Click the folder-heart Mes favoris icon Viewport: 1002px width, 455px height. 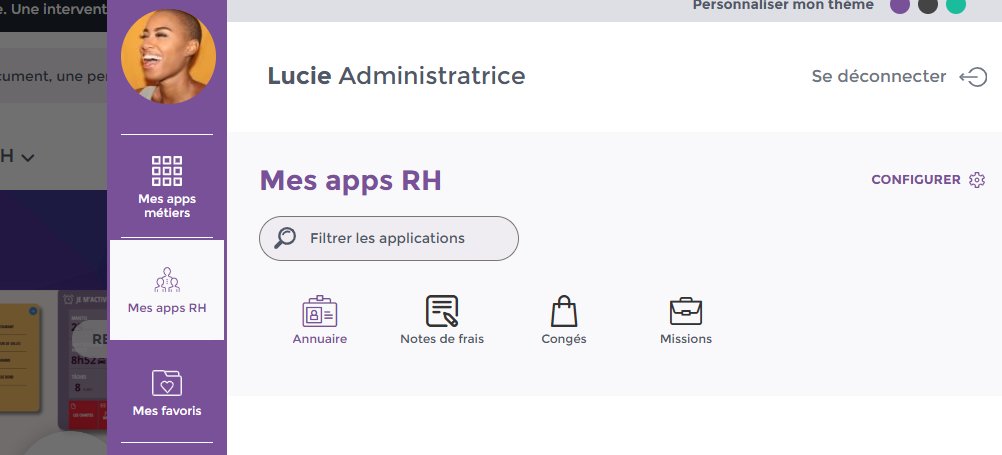(167, 383)
